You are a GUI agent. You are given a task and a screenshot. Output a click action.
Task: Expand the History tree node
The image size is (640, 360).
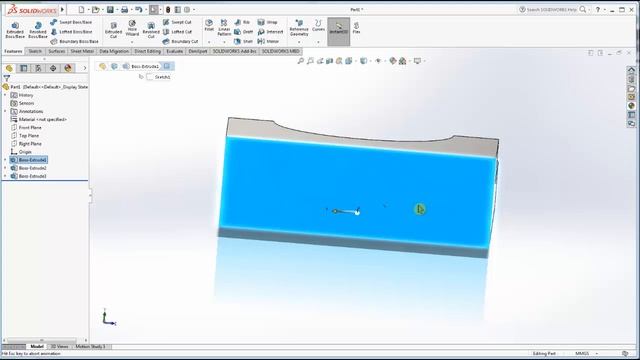click(x=5, y=95)
